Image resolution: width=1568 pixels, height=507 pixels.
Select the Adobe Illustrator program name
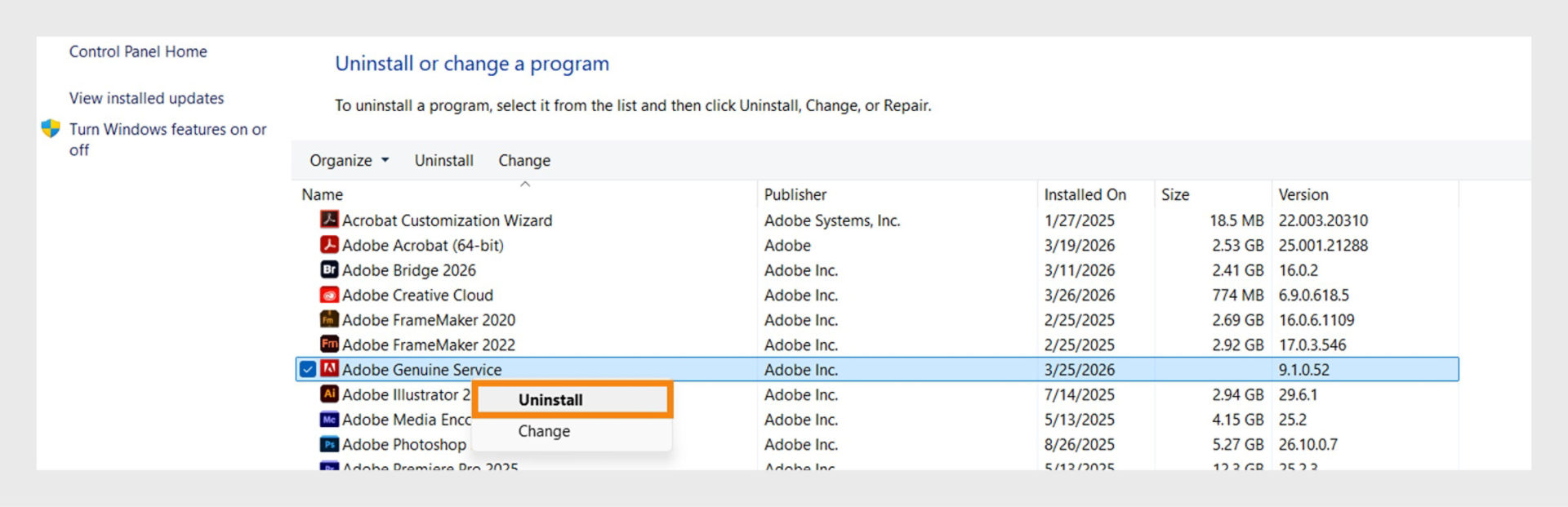[x=406, y=394]
